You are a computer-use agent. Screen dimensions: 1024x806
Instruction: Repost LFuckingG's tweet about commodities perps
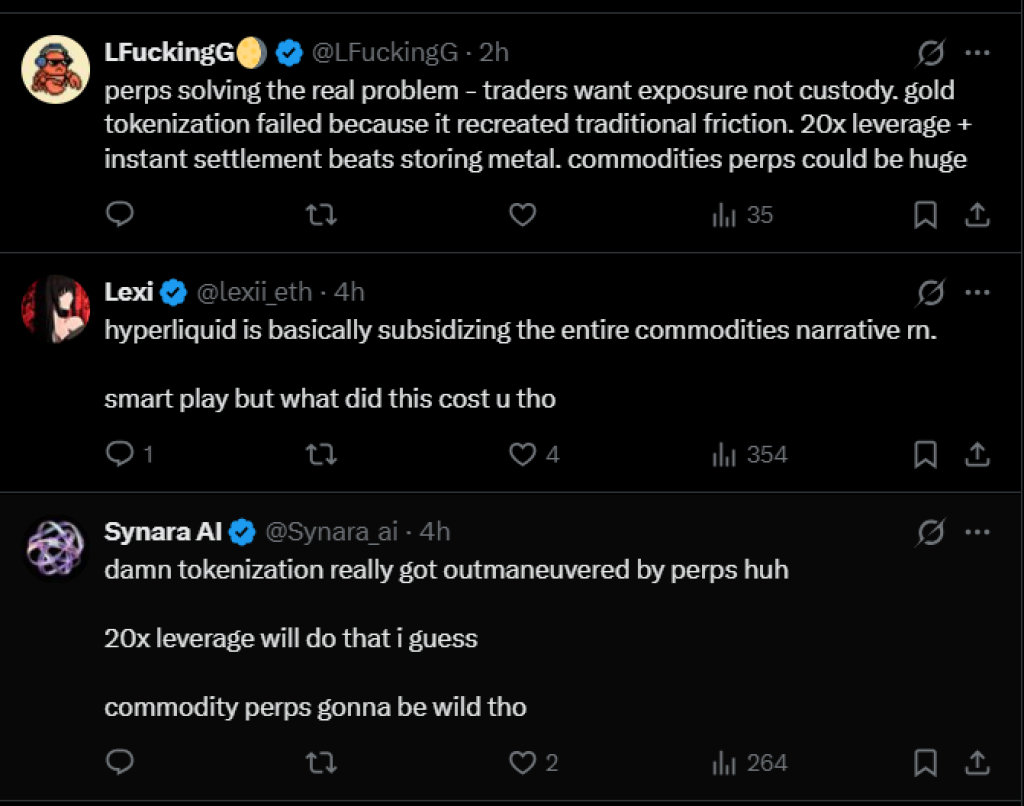click(320, 214)
